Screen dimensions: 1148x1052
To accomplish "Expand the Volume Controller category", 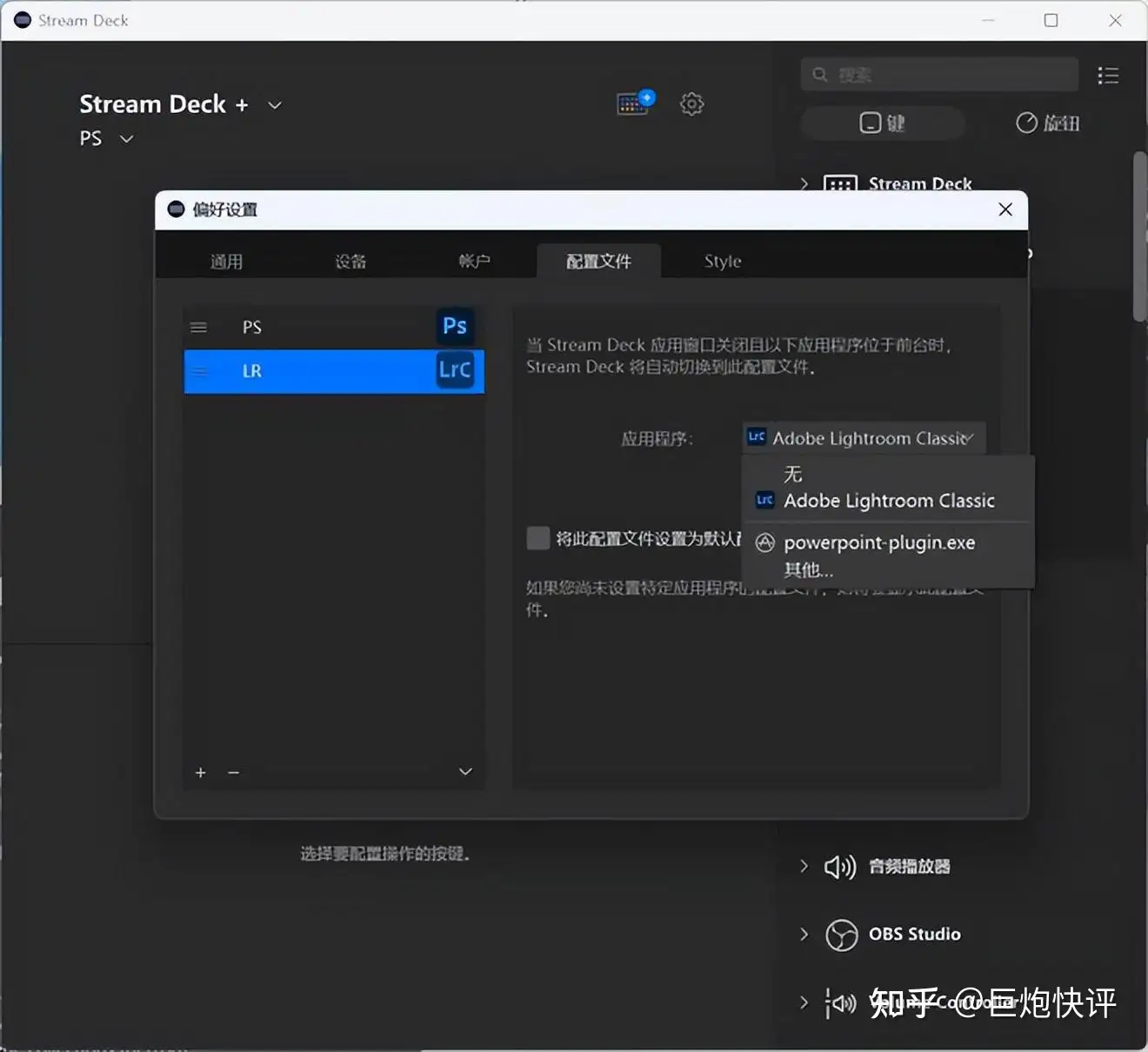I will click(804, 1002).
